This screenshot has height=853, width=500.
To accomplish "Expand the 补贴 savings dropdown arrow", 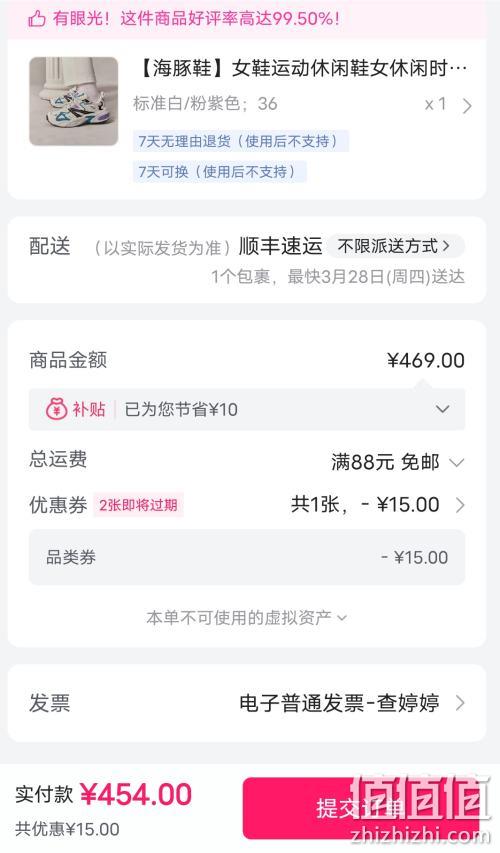I will pyautogui.click(x=443, y=409).
